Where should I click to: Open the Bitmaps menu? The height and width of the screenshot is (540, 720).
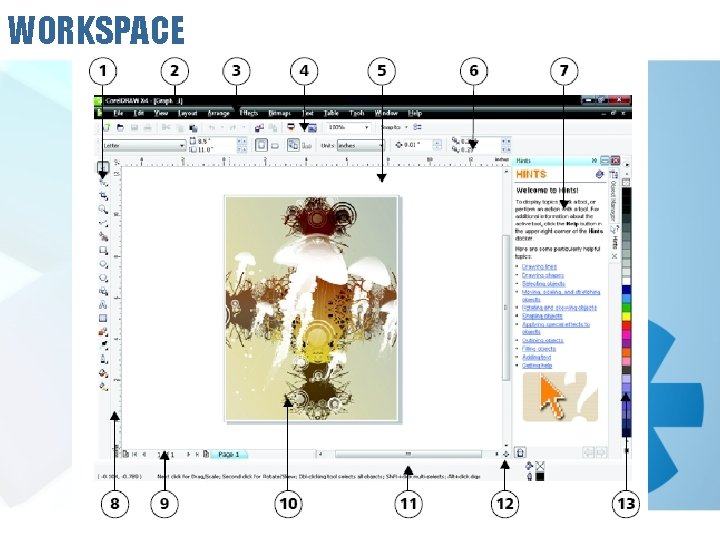click(x=280, y=113)
